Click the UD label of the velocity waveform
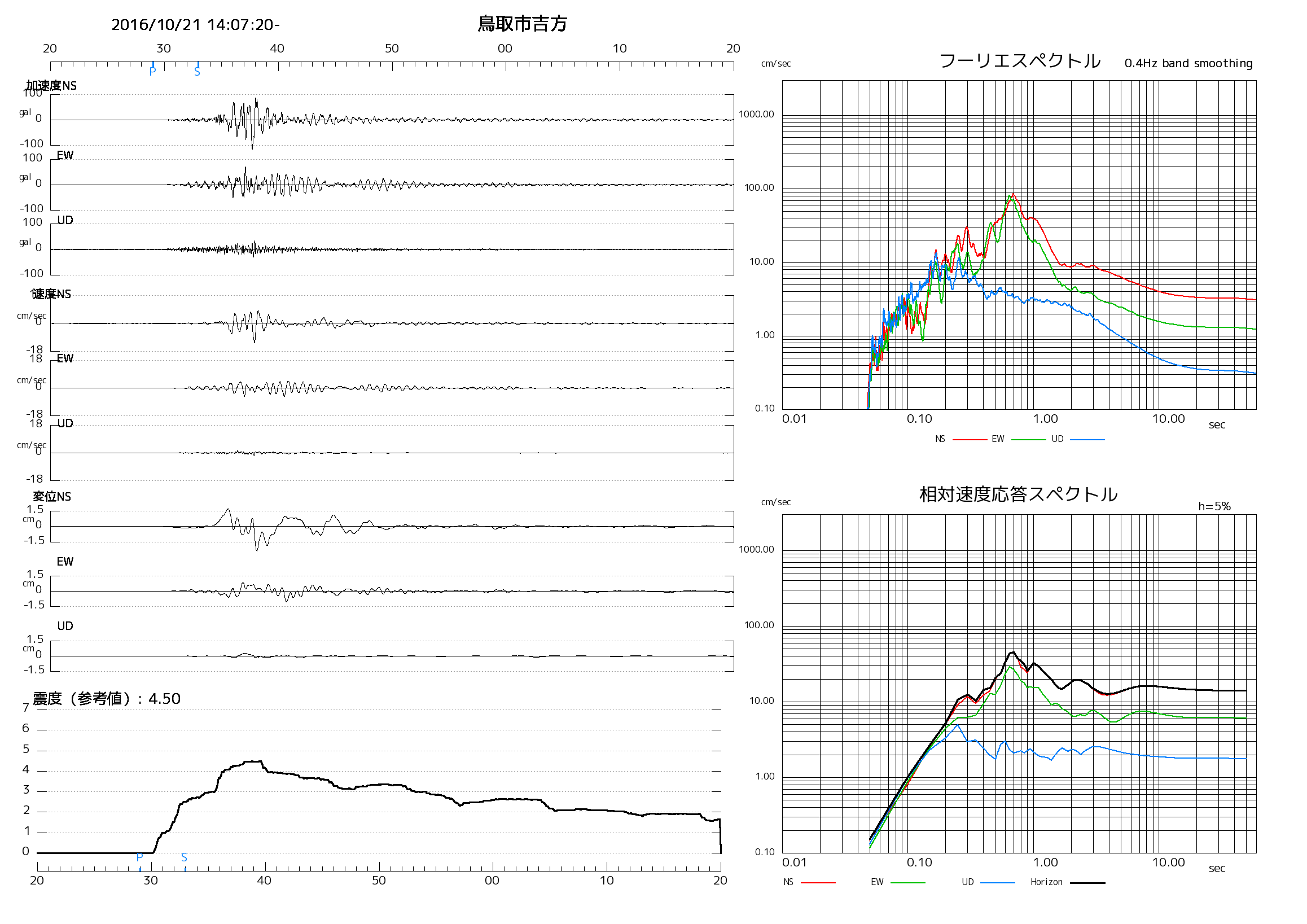The image size is (1307, 924). (x=65, y=423)
